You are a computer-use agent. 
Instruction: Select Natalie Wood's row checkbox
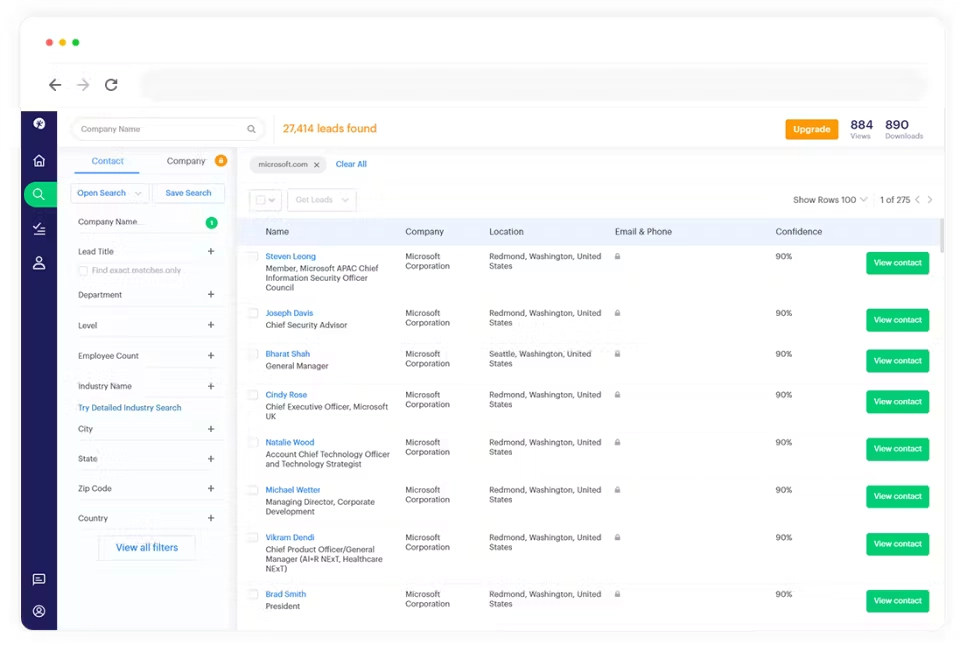point(252,442)
